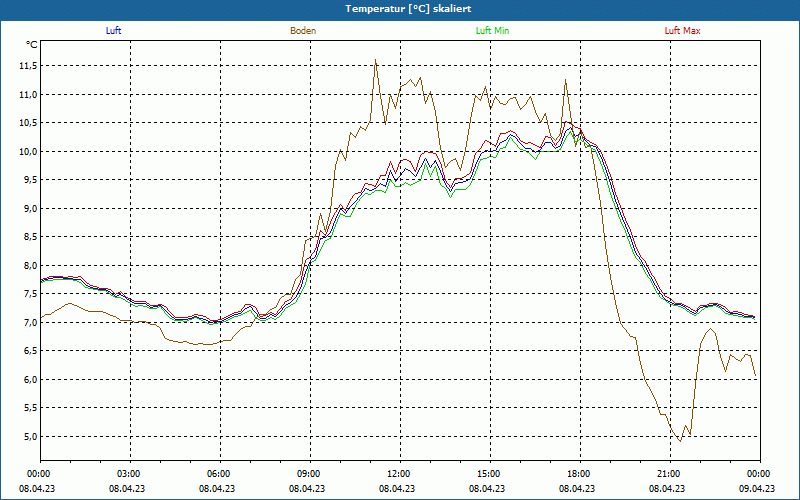Click the '09:00' time axis label
800x500 pixels.
point(310,474)
